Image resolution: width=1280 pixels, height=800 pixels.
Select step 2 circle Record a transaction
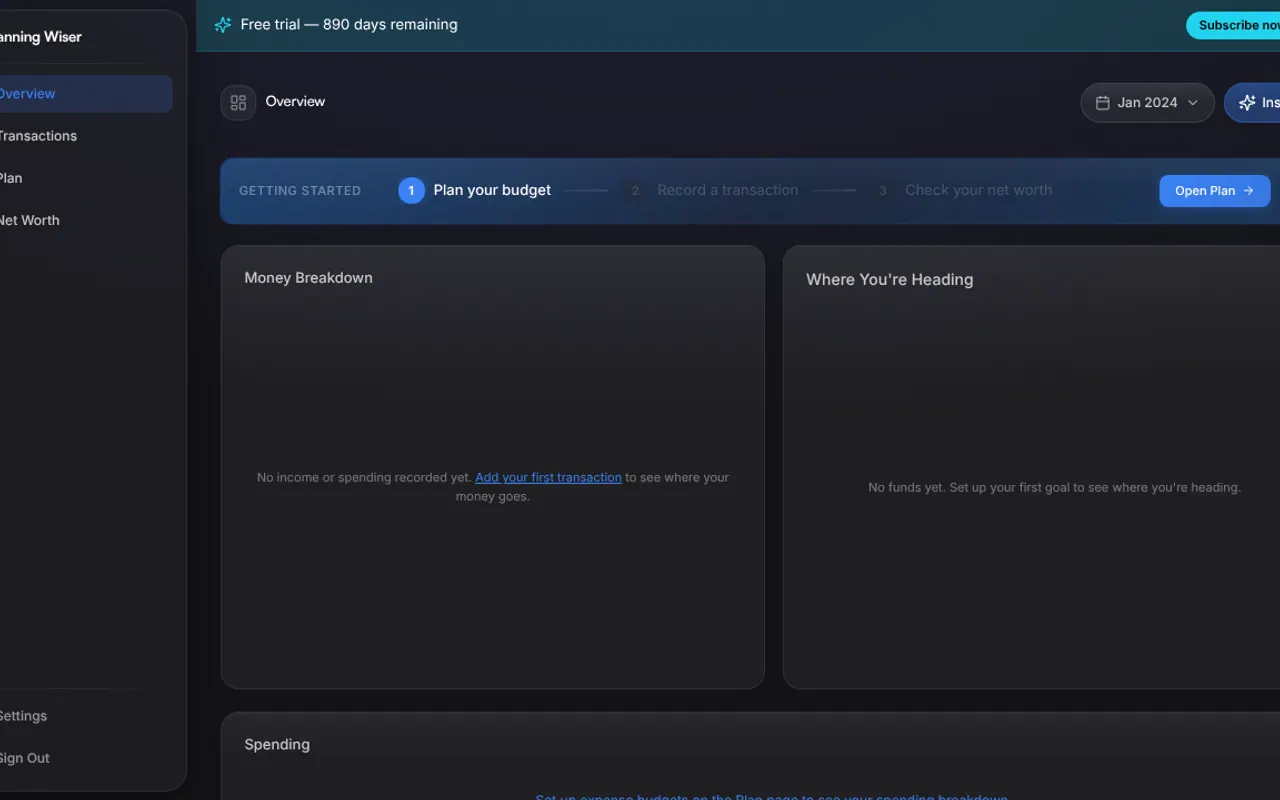tap(634, 190)
